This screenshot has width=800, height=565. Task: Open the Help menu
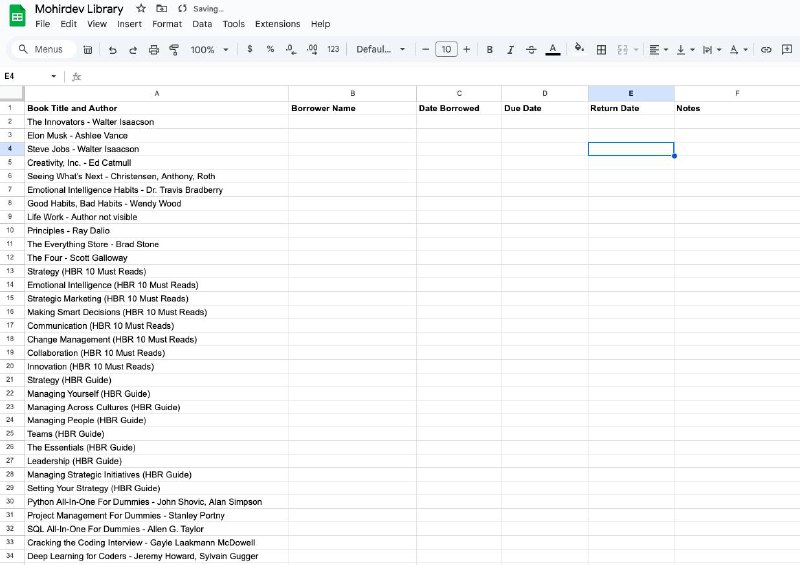pyautogui.click(x=320, y=24)
